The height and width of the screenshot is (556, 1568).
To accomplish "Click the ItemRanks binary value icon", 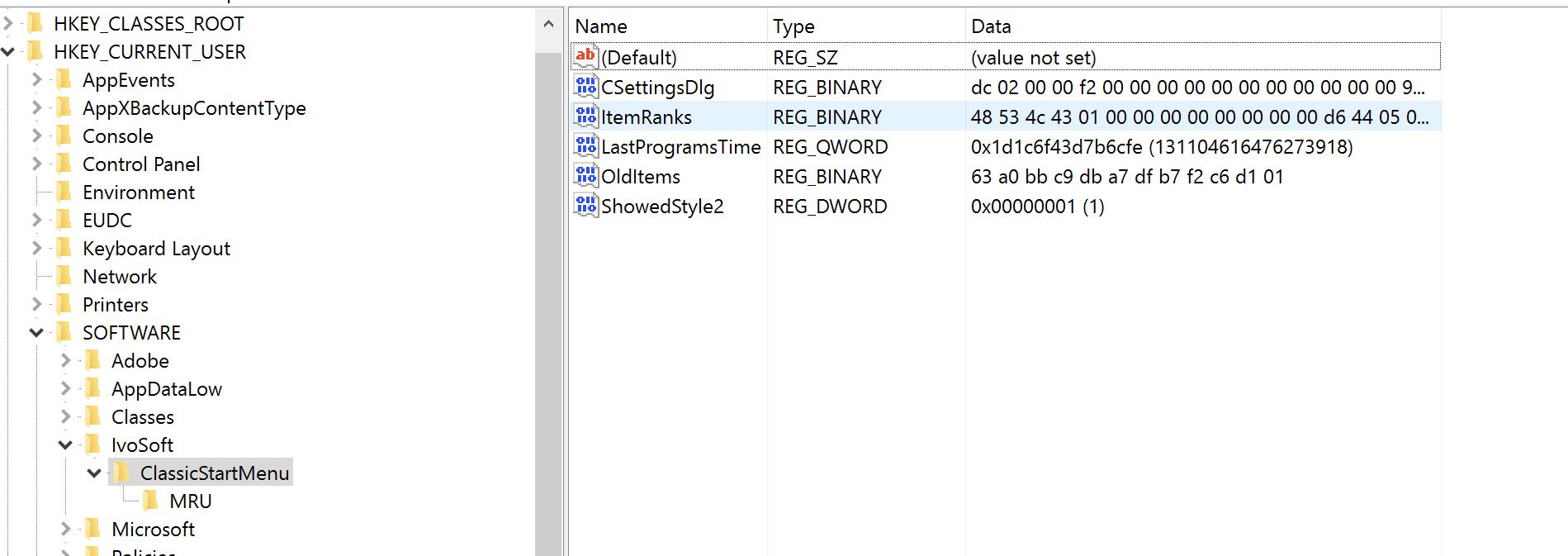I will 585,116.
